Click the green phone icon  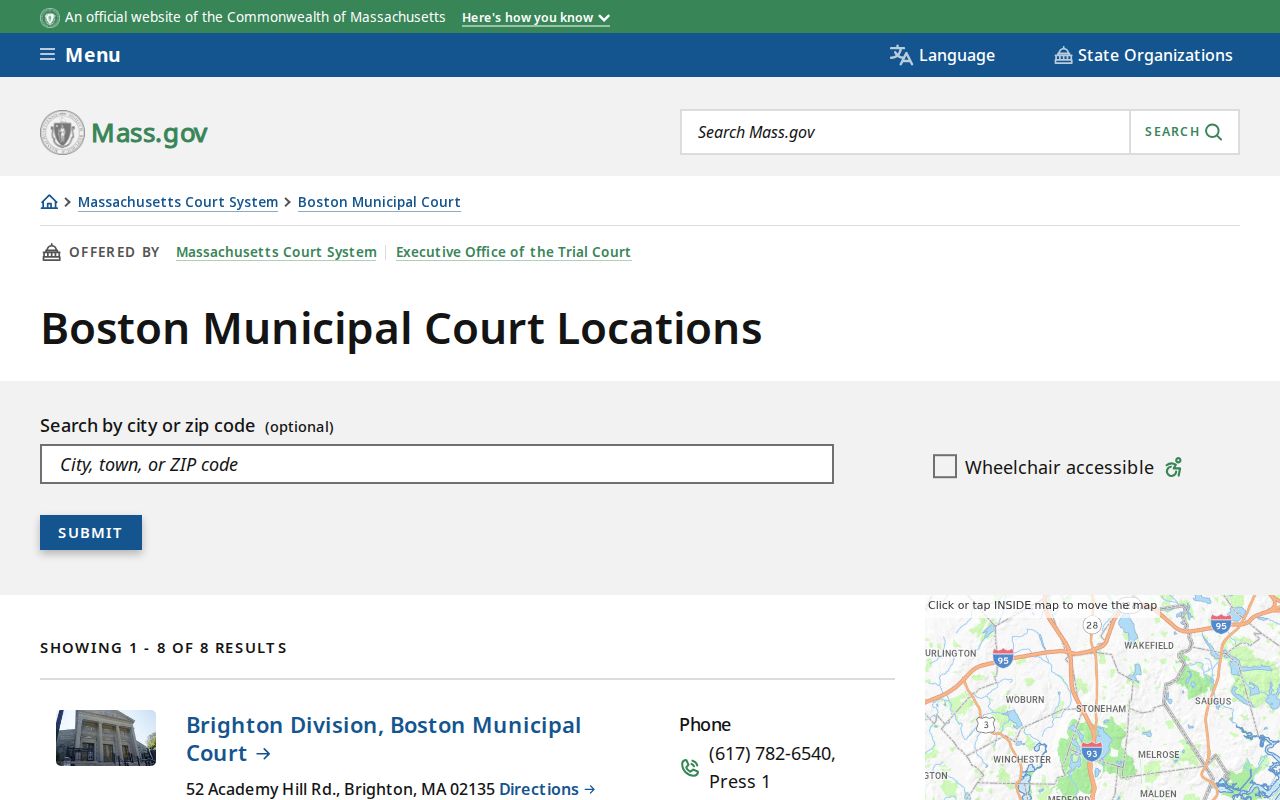tap(689, 767)
